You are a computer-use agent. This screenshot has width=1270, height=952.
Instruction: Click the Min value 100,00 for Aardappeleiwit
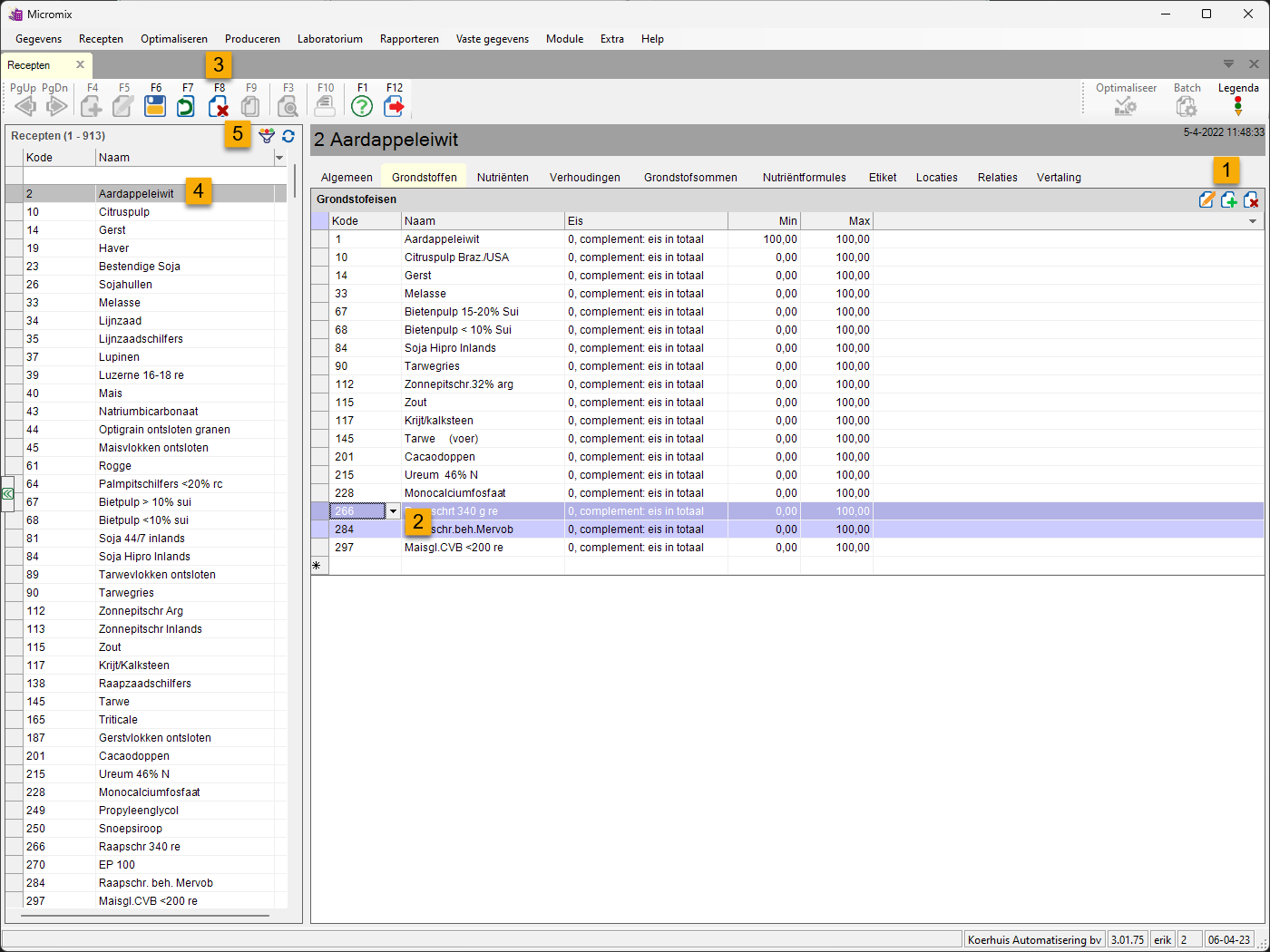pyautogui.click(x=779, y=239)
